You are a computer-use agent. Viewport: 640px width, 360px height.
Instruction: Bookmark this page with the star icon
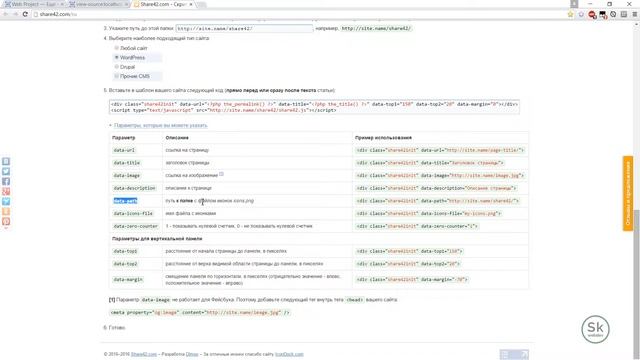[570, 14]
